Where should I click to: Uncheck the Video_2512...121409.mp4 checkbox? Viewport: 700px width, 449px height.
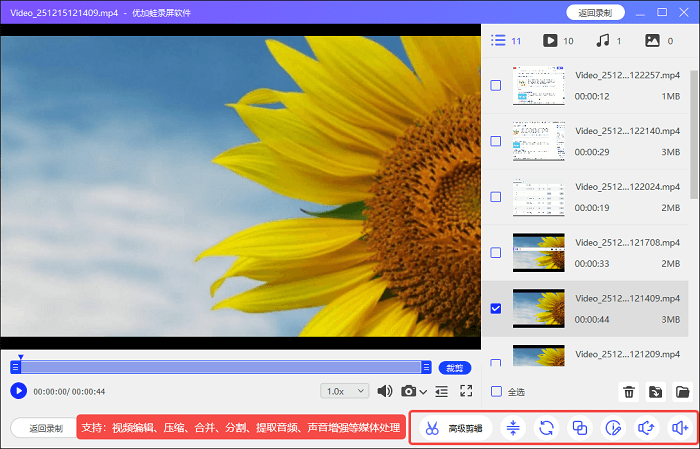click(x=496, y=308)
